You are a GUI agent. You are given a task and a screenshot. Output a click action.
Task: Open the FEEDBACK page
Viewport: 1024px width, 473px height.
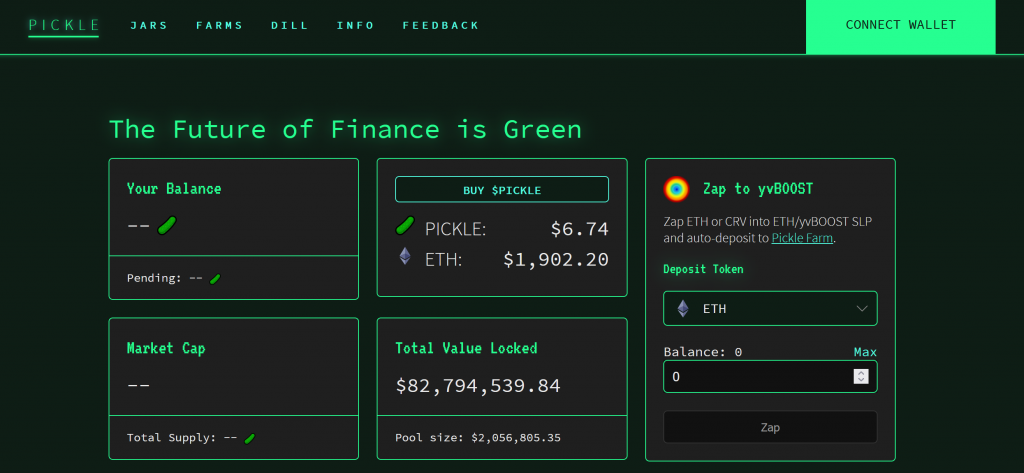(x=441, y=25)
